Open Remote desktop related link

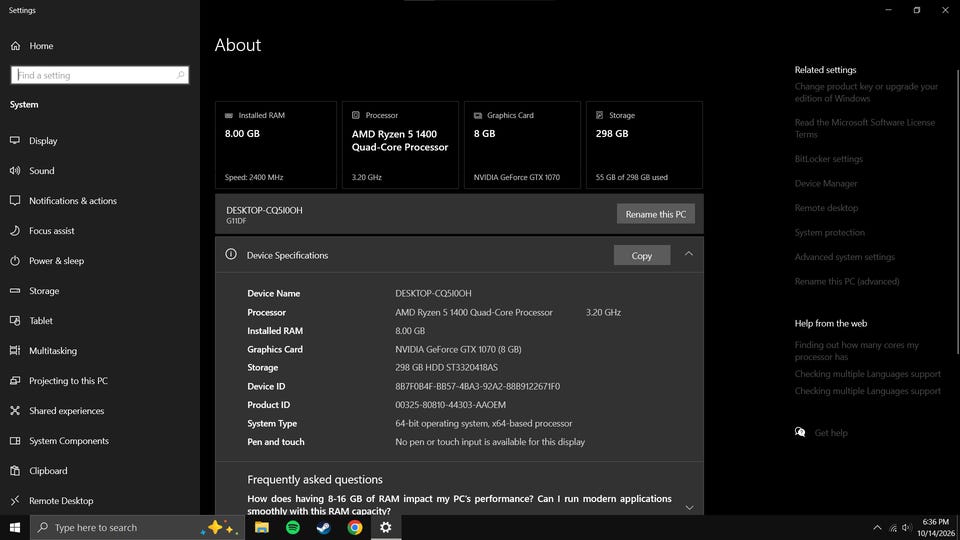(x=826, y=208)
